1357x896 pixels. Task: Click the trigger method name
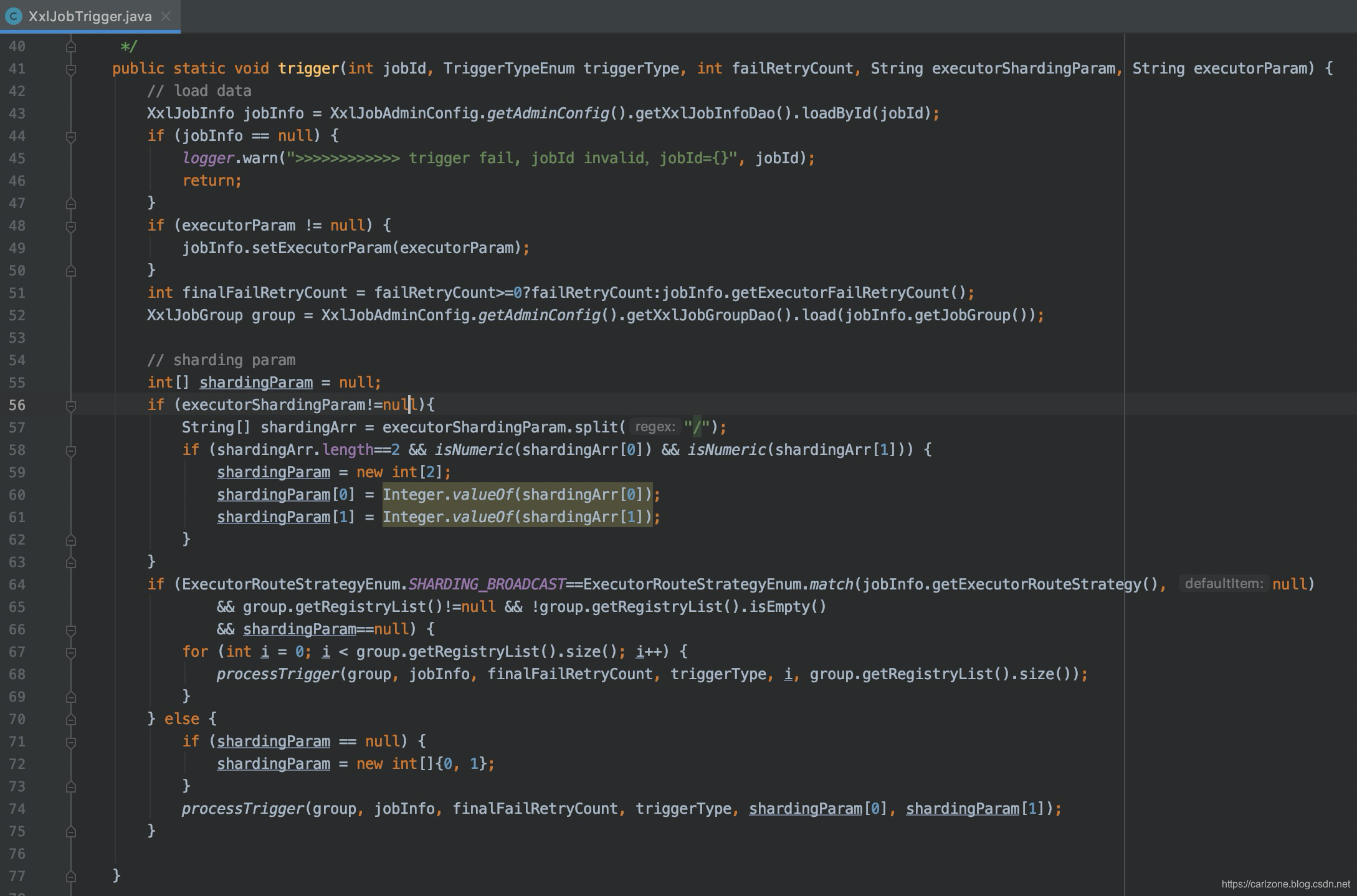pos(308,69)
